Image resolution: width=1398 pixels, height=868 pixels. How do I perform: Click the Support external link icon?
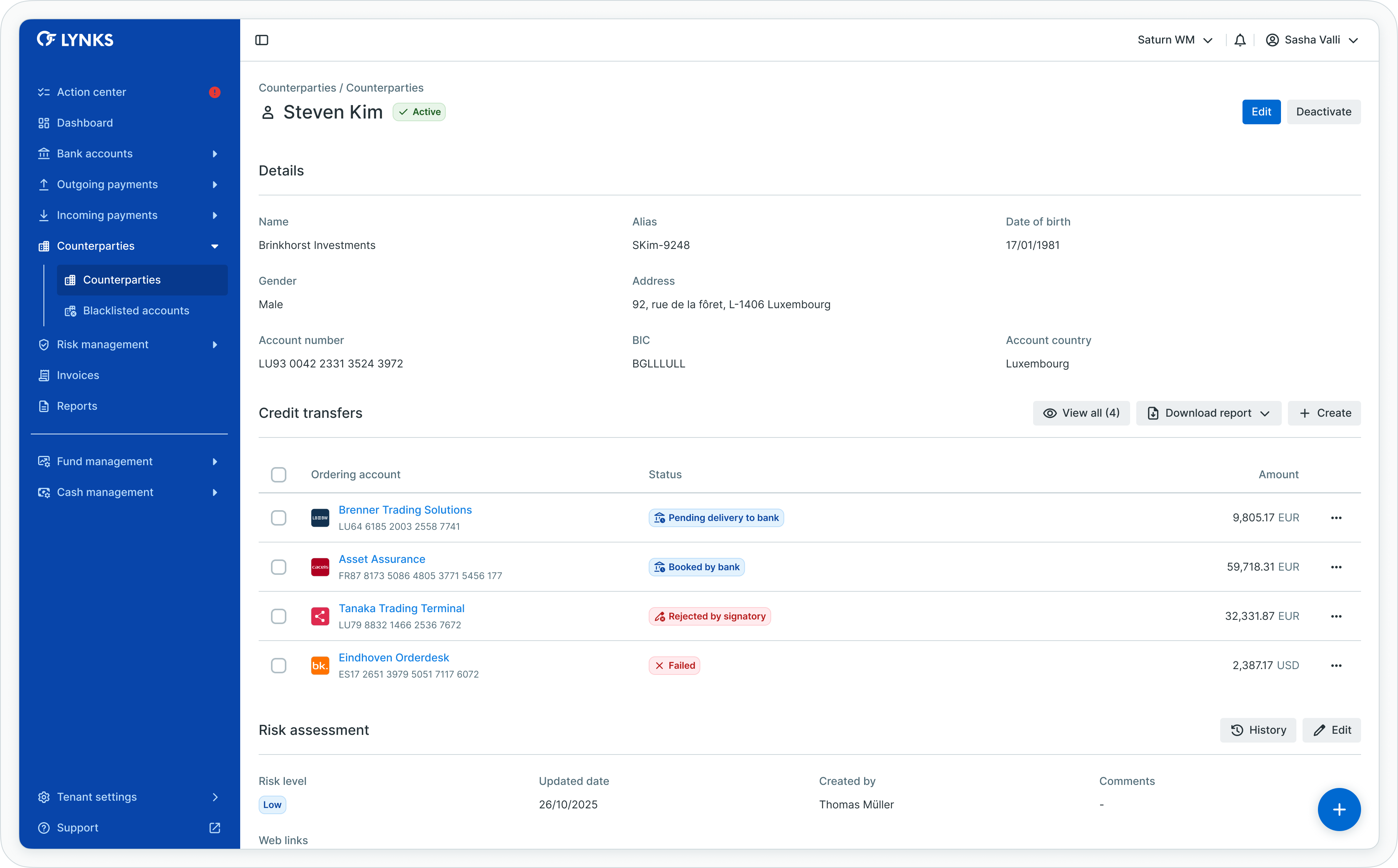(x=215, y=828)
